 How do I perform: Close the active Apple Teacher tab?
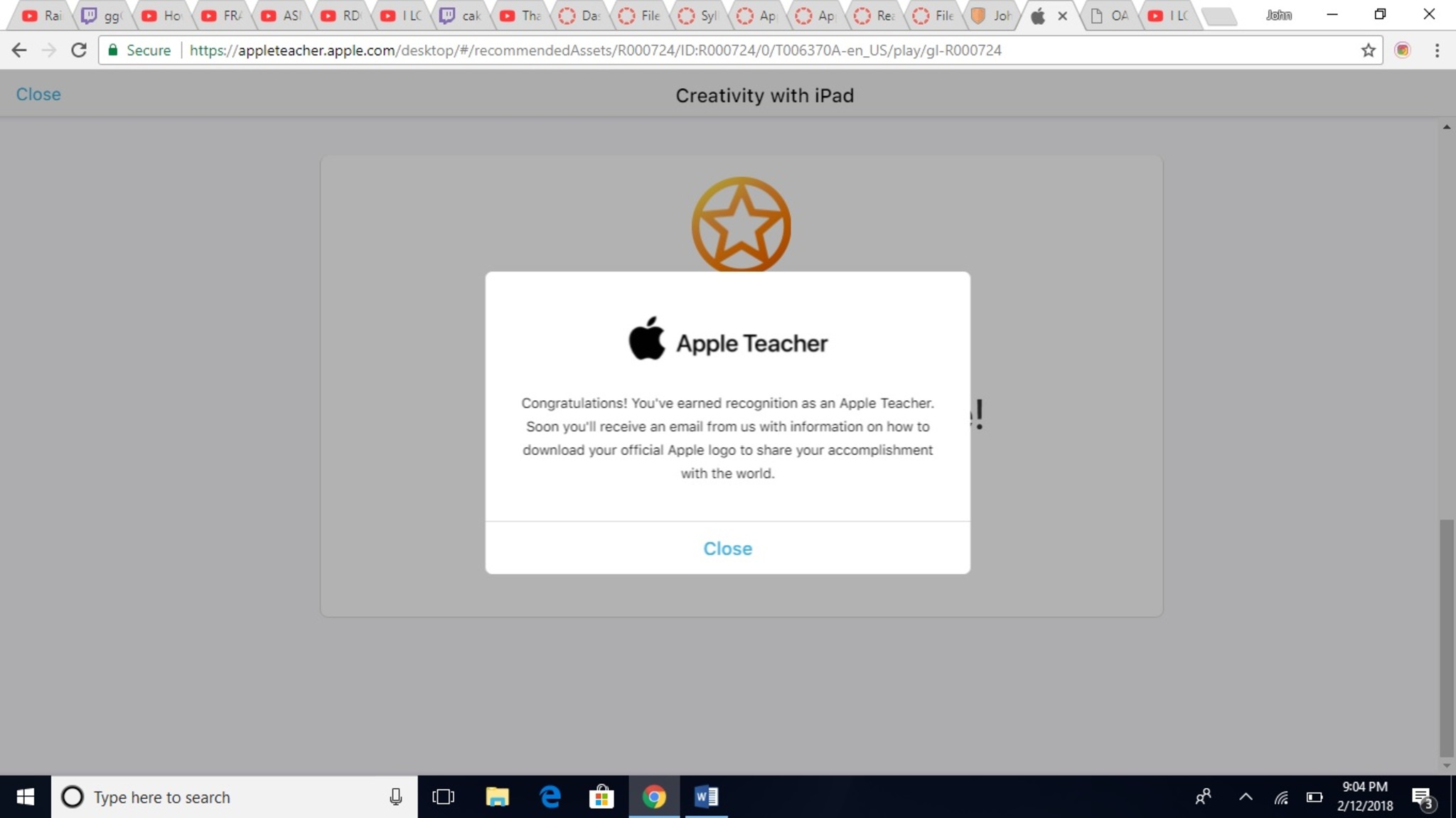pos(1062,16)
